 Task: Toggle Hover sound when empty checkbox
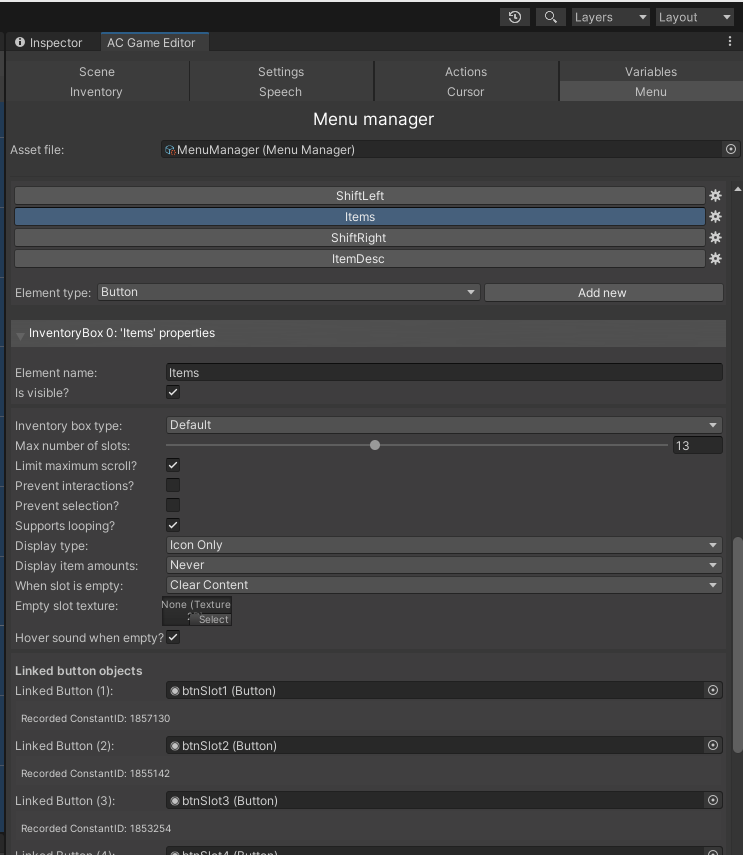point(173,637)
